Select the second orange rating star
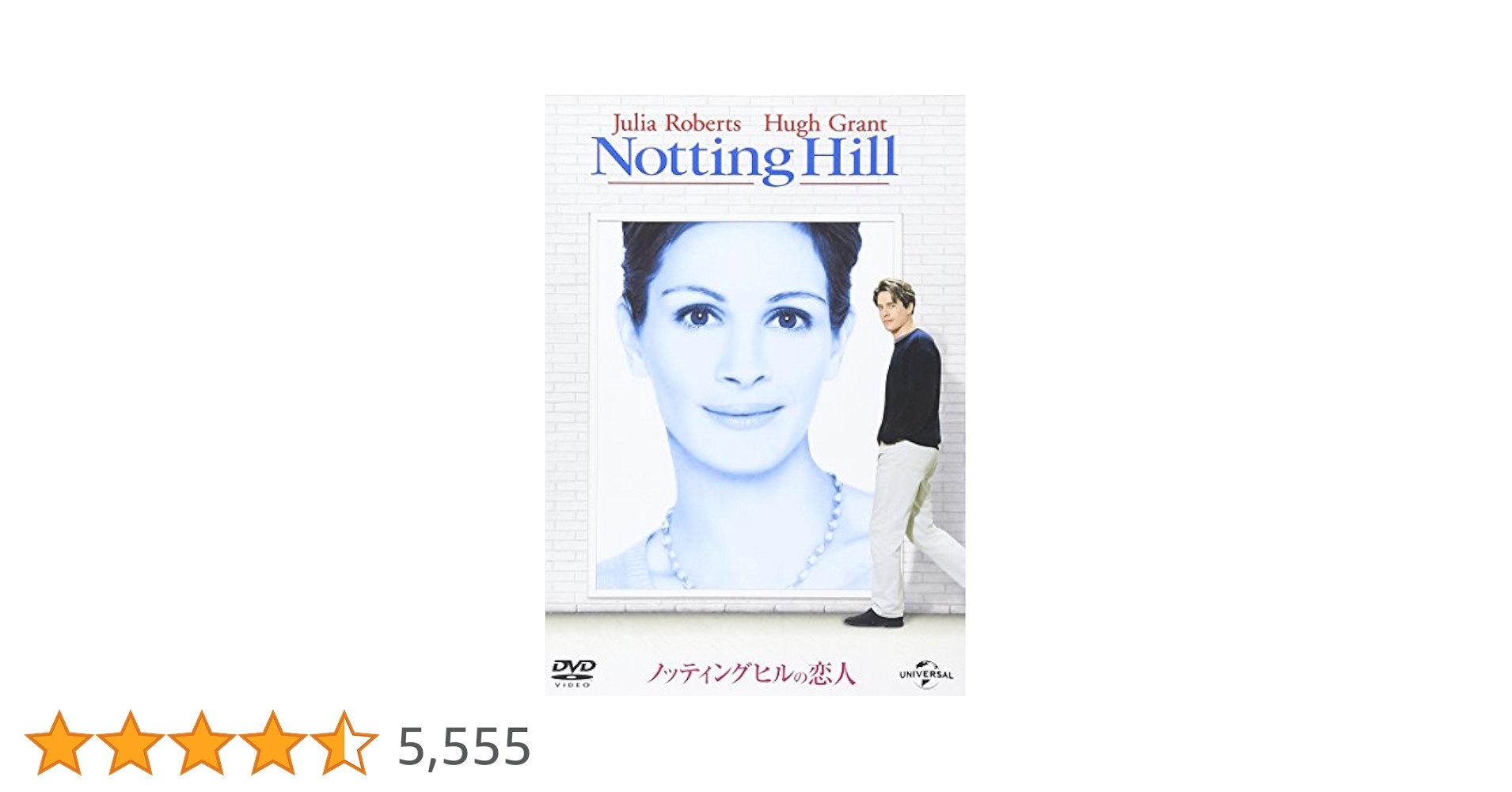1512x792 pixels. point(131,743)
